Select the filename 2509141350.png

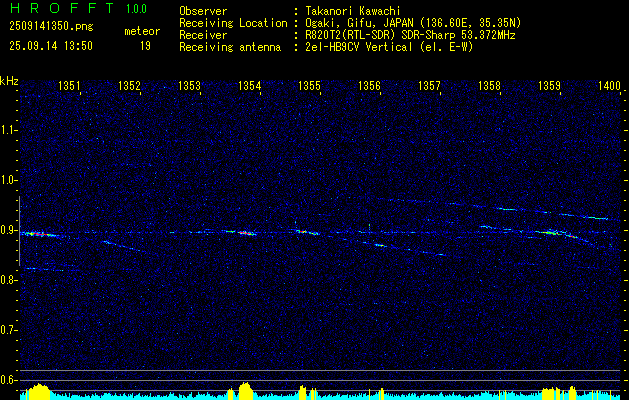click(51, 26)
